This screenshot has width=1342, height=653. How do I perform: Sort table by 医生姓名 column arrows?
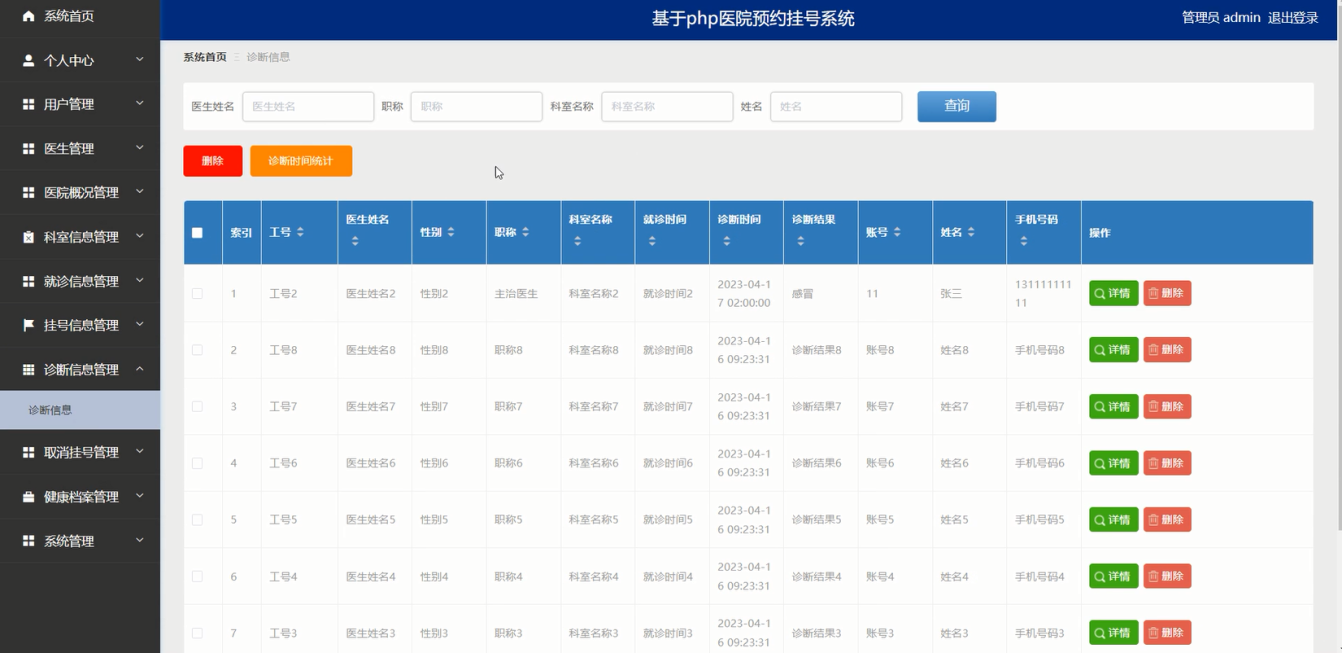pyautogui.click(x=354, y=241)
